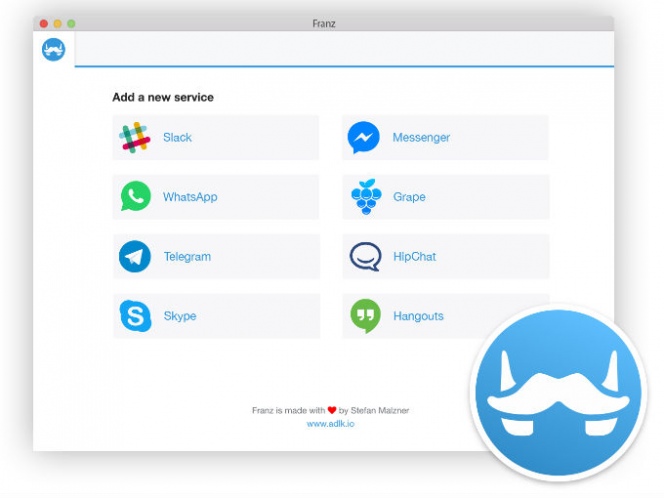Click the Grape blue grapes icon

pyautogui.click(x=365, y=197)
